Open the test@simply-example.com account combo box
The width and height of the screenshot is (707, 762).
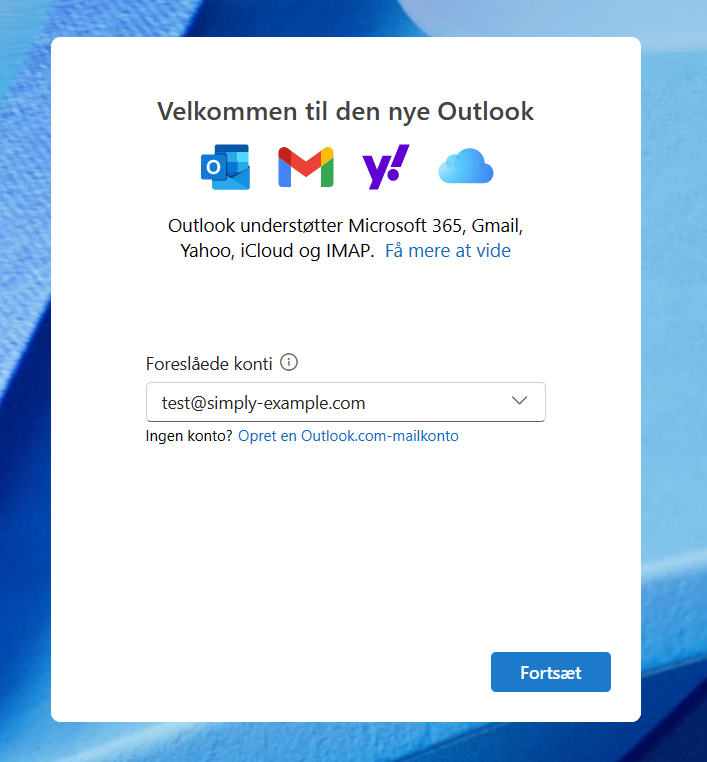pos(345,402)
